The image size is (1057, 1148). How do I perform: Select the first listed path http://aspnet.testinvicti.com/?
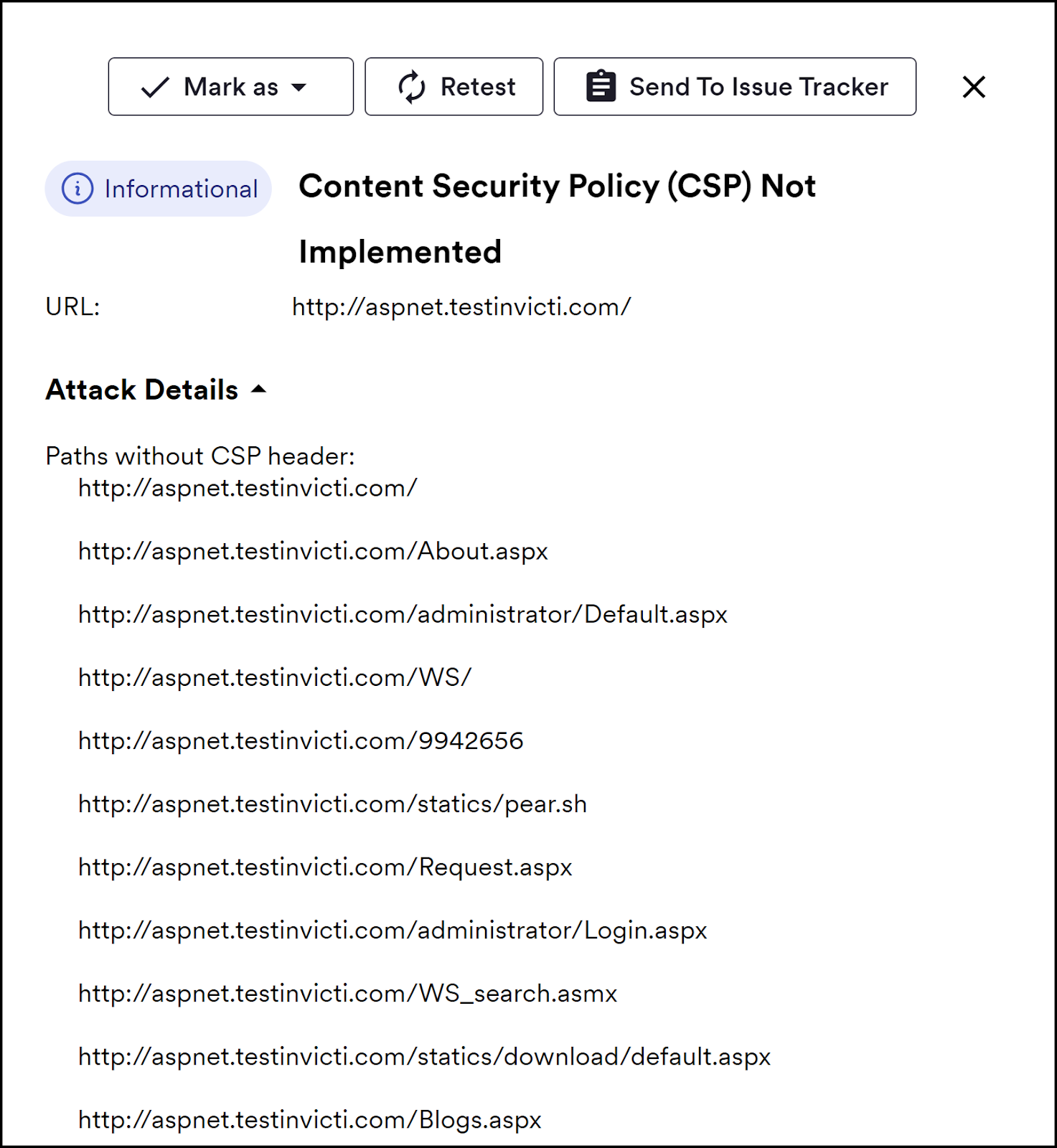[x=248, y=489]
